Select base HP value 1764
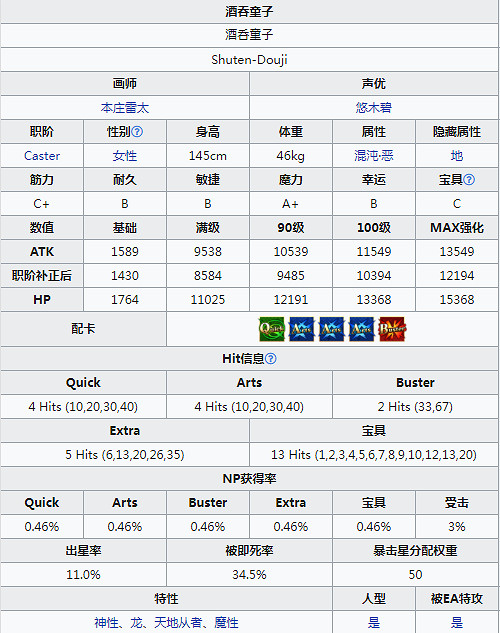Screen dimensions: 500x633 coord(125,300)
